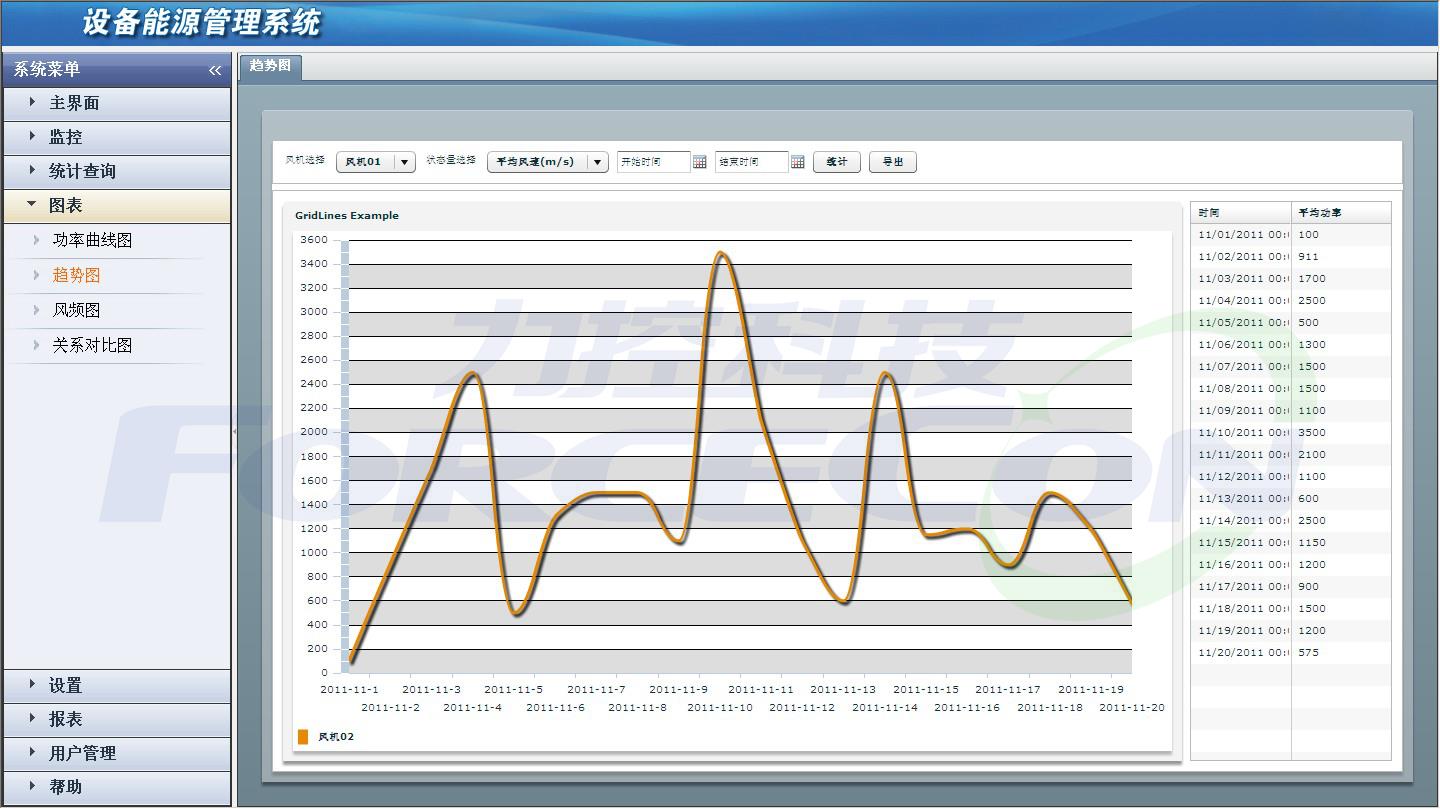Select table row 11/17/2011 with value 900

point(1291,587)
